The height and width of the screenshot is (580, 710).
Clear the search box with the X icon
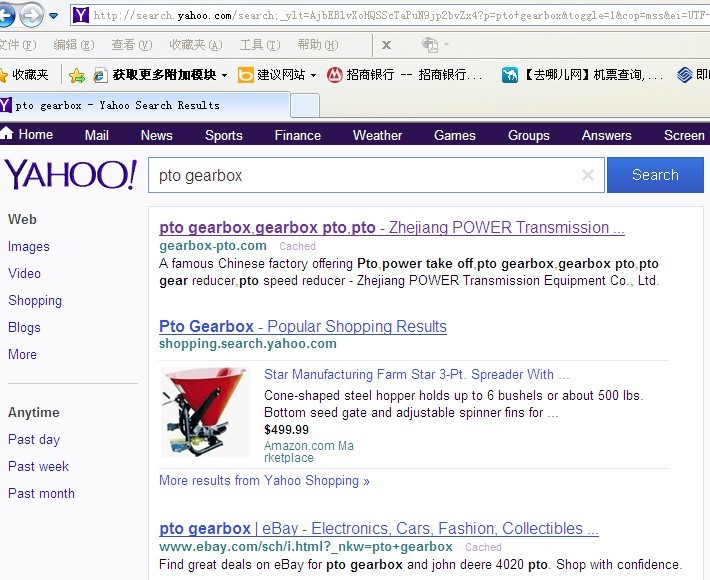pyautogui.click(x=587, y=176)
